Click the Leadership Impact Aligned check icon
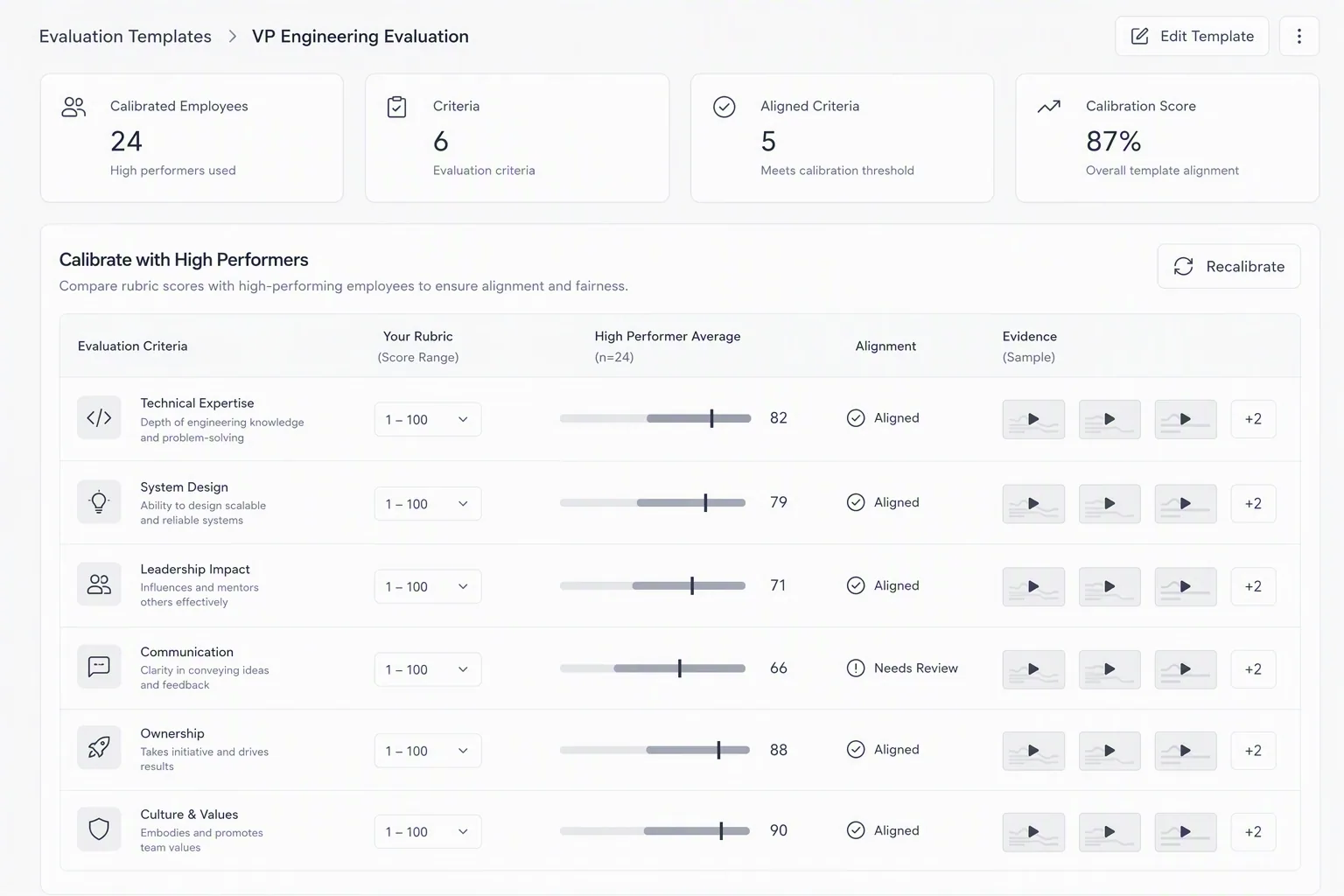Screen dimensions: 1344x896 (x=856, y=585)
